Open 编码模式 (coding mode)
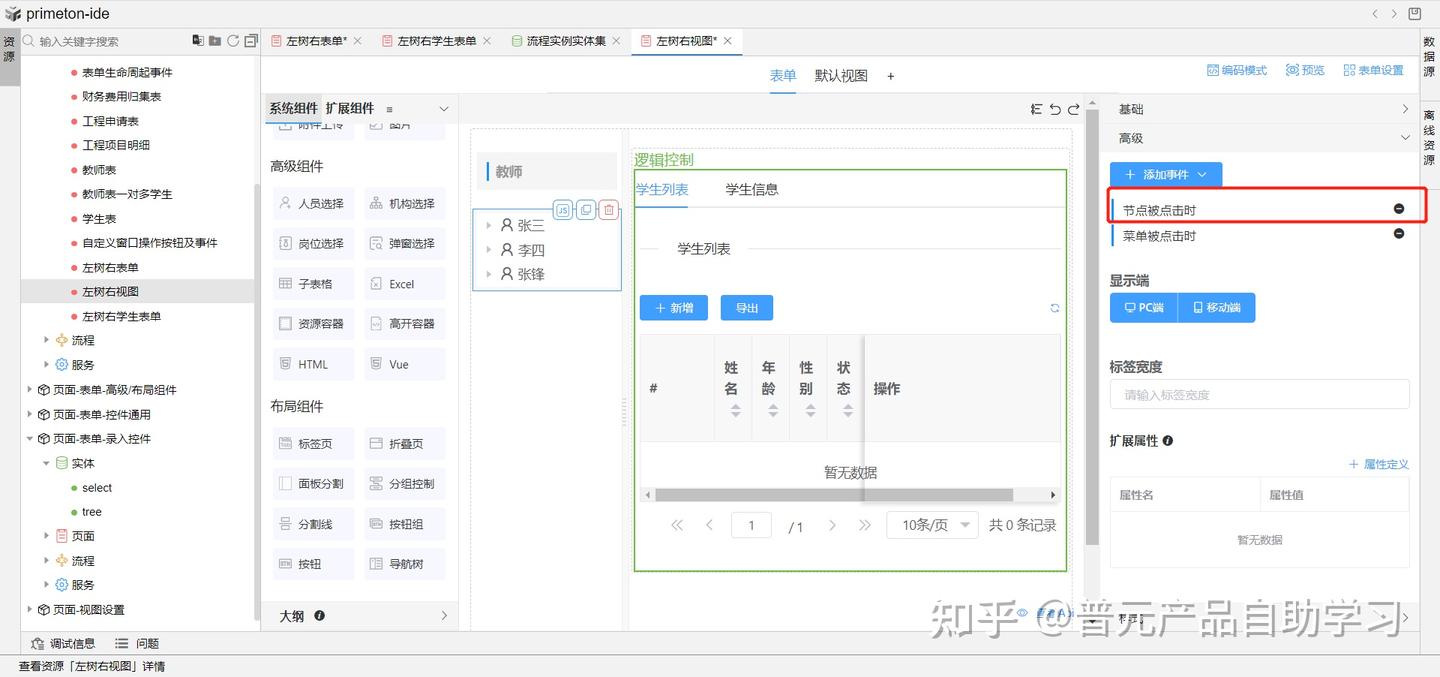Image resolution: width=1440 pixels, height=677 pixels. coord(1236,70)
